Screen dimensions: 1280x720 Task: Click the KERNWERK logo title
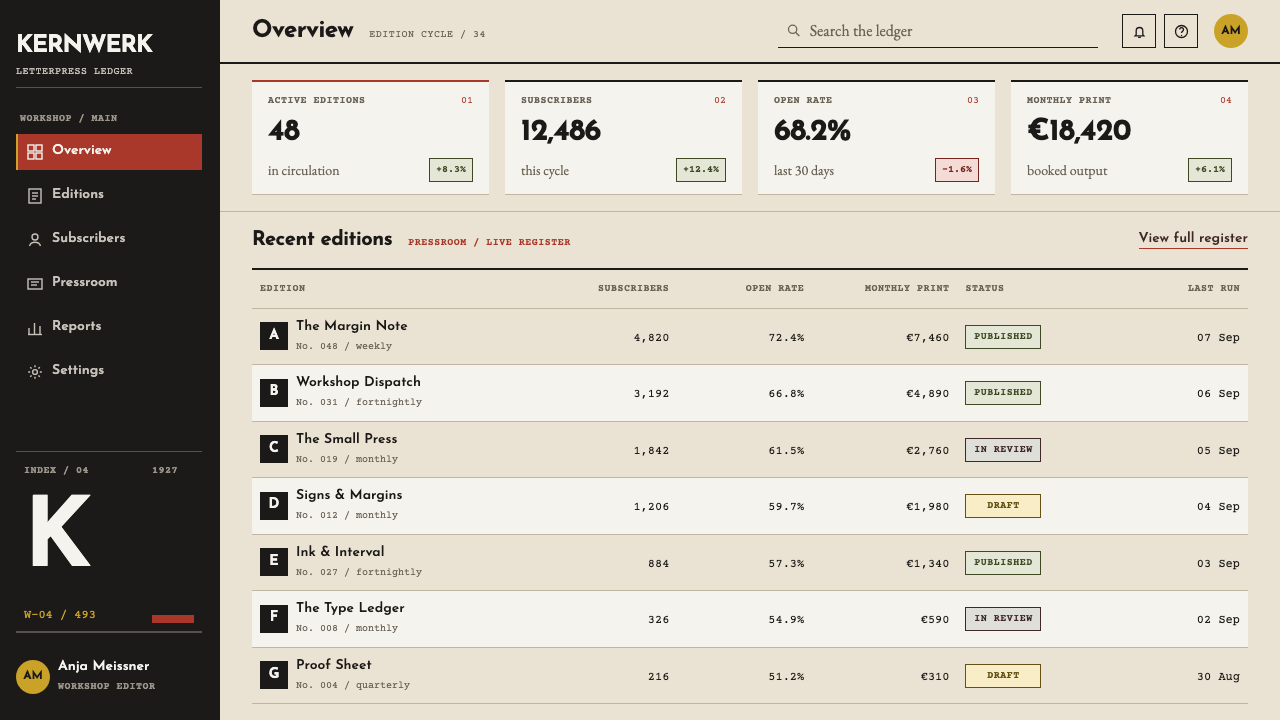coord(85,43)
